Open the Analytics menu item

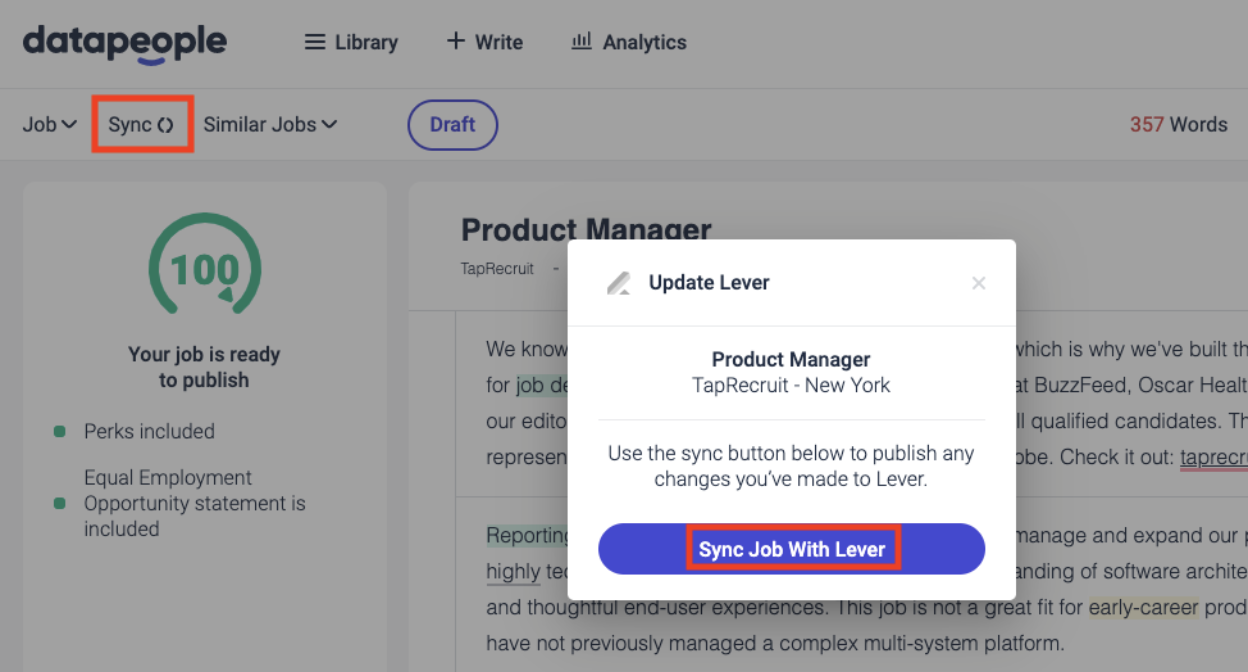click(x=629, y=42)
